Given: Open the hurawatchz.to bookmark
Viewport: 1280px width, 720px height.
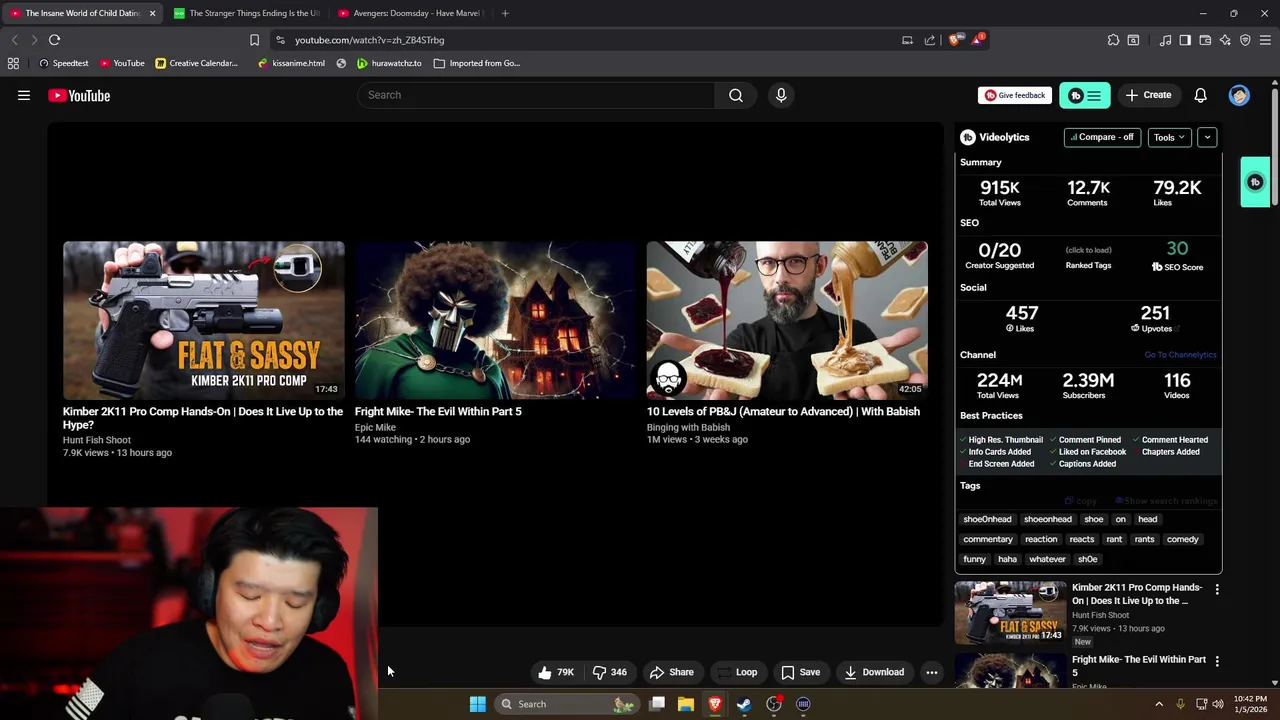Looking at the screenshot, I should click(x=389, y=63).
